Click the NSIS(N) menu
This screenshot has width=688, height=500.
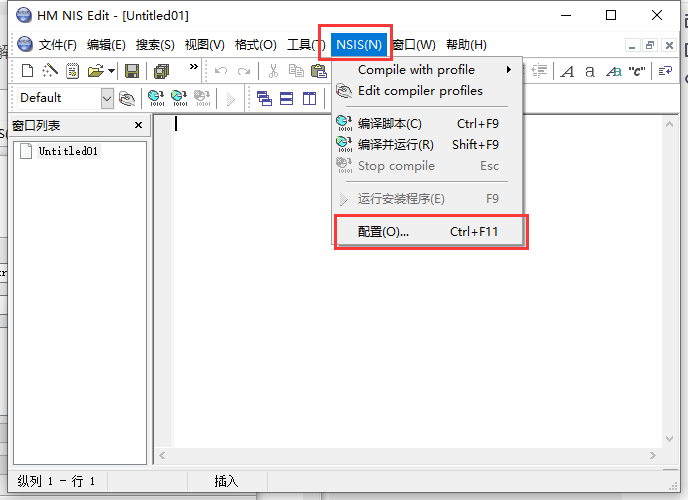coord(359,45)
